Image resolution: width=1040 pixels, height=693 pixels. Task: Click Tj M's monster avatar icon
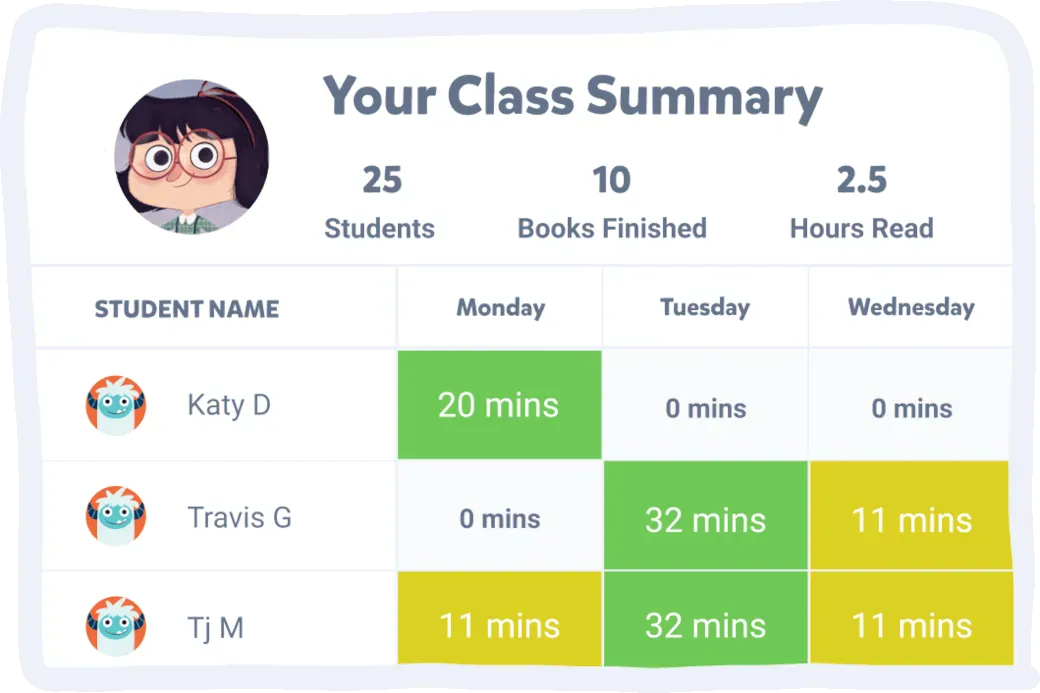116,627
